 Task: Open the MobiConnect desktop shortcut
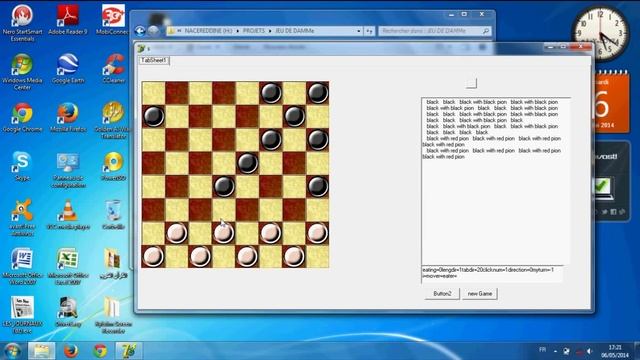pos(113,20)
